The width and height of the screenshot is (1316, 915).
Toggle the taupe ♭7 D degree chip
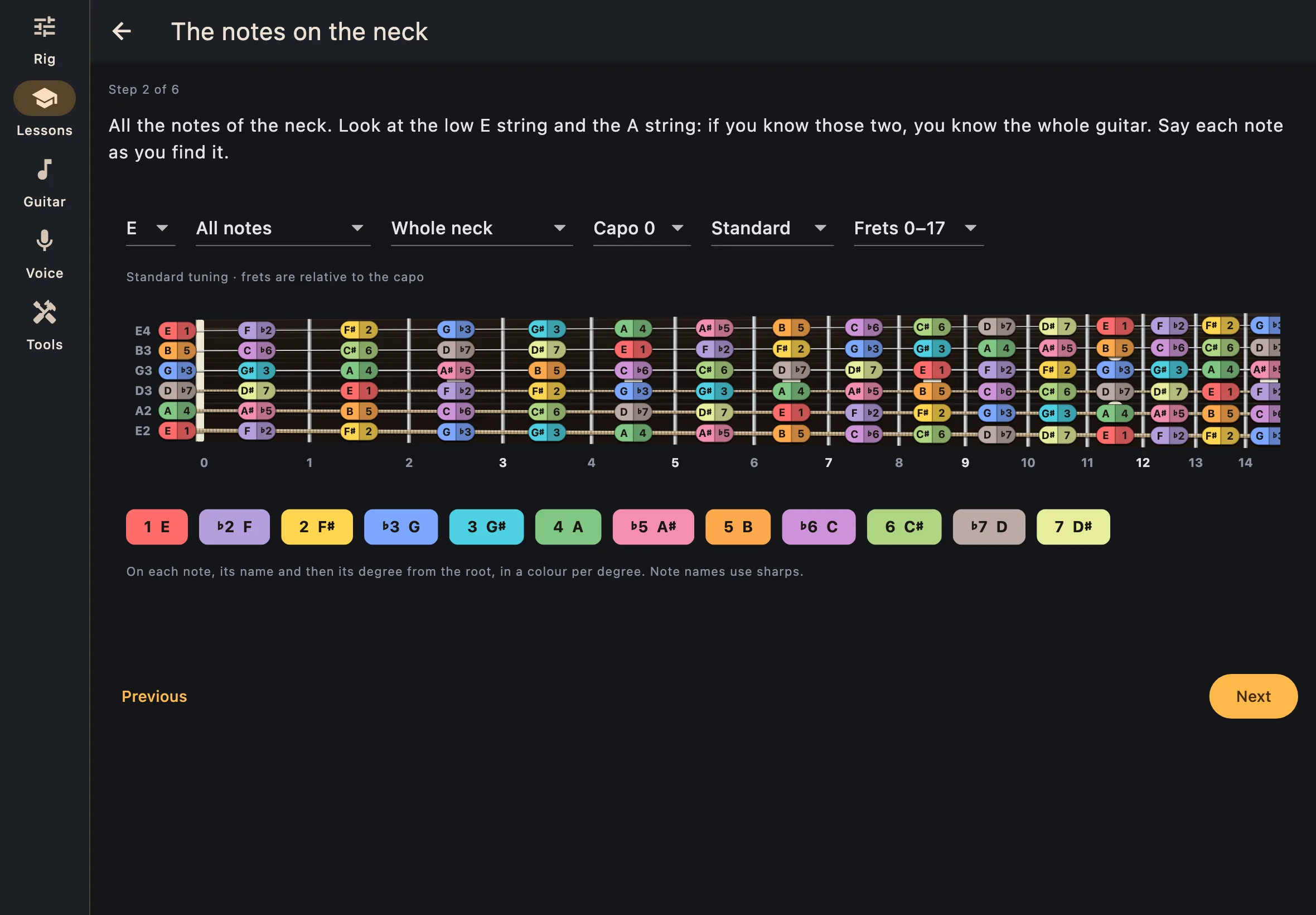(x=989, y=527)
